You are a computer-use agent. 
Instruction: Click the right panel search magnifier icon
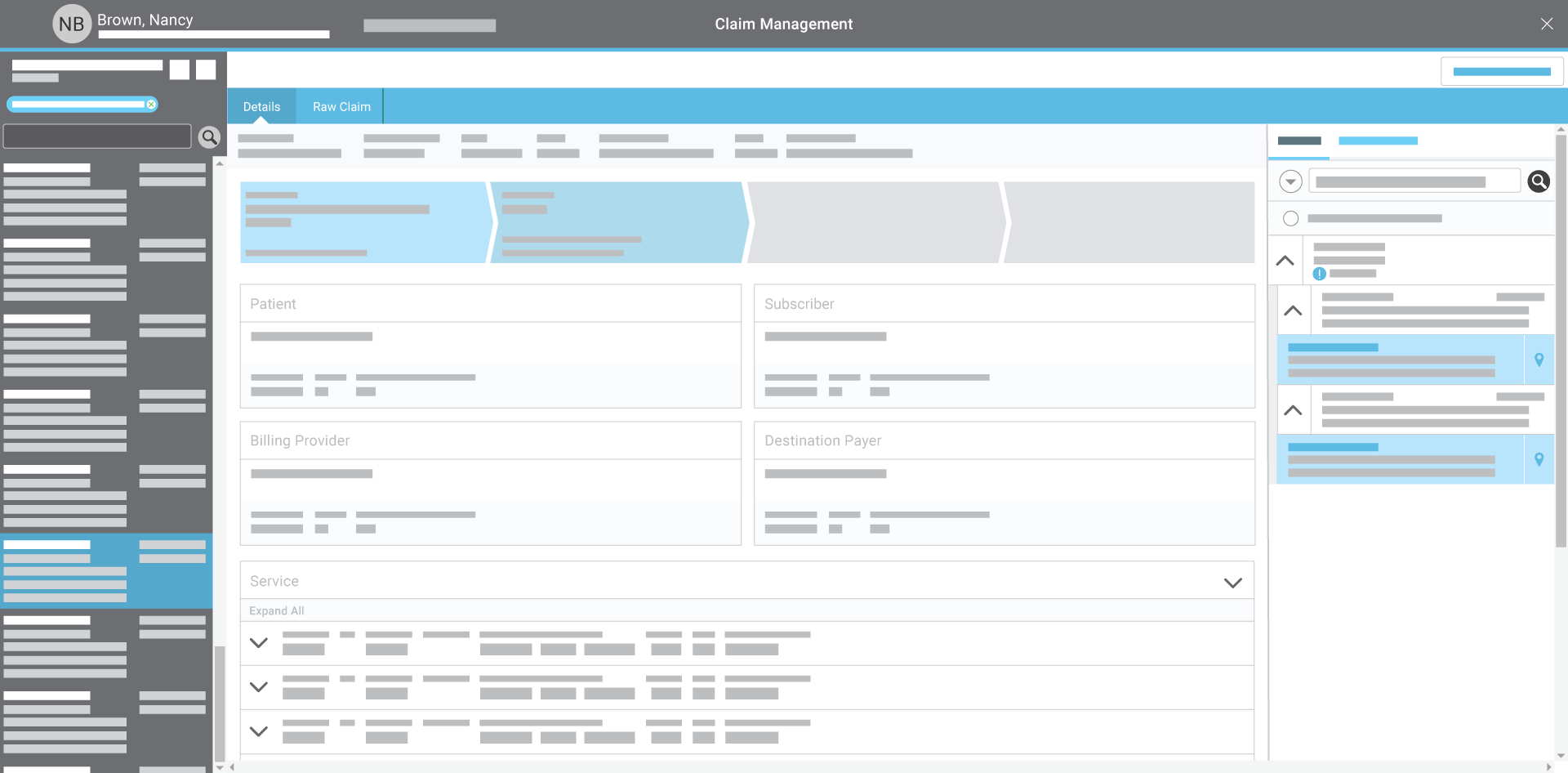click(x=1538, y=181)
